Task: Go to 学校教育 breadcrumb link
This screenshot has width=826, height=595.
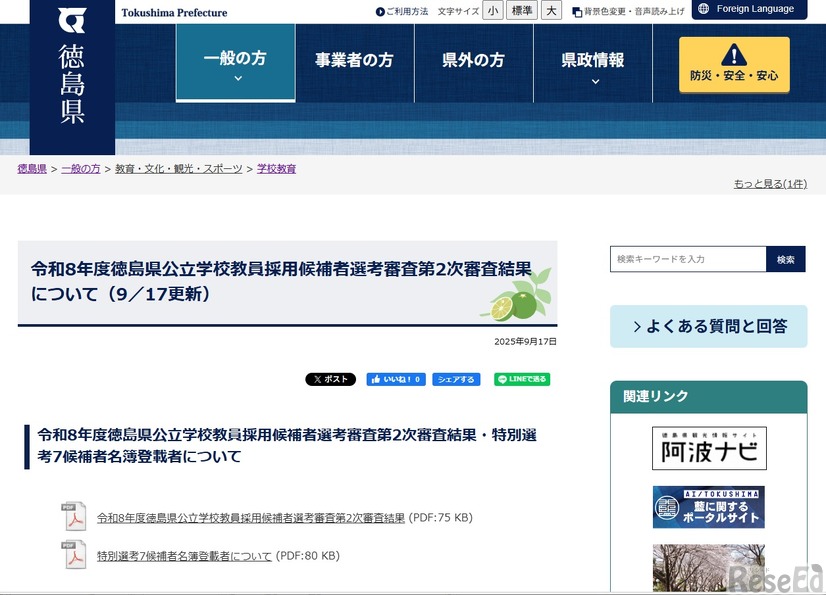Action: coord(277,169)
